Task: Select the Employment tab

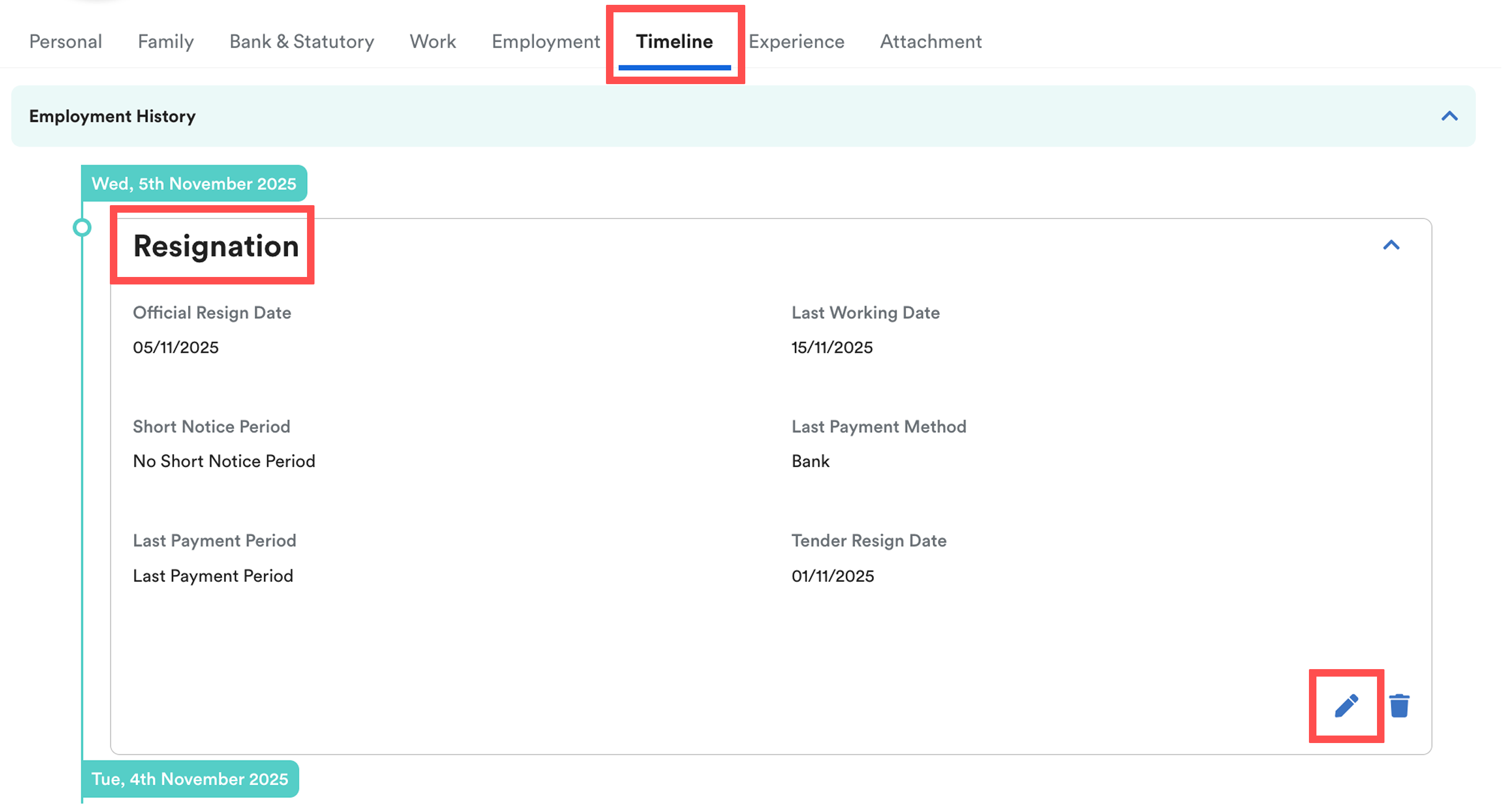Action: pyautogui.click(x=546, y=42)
